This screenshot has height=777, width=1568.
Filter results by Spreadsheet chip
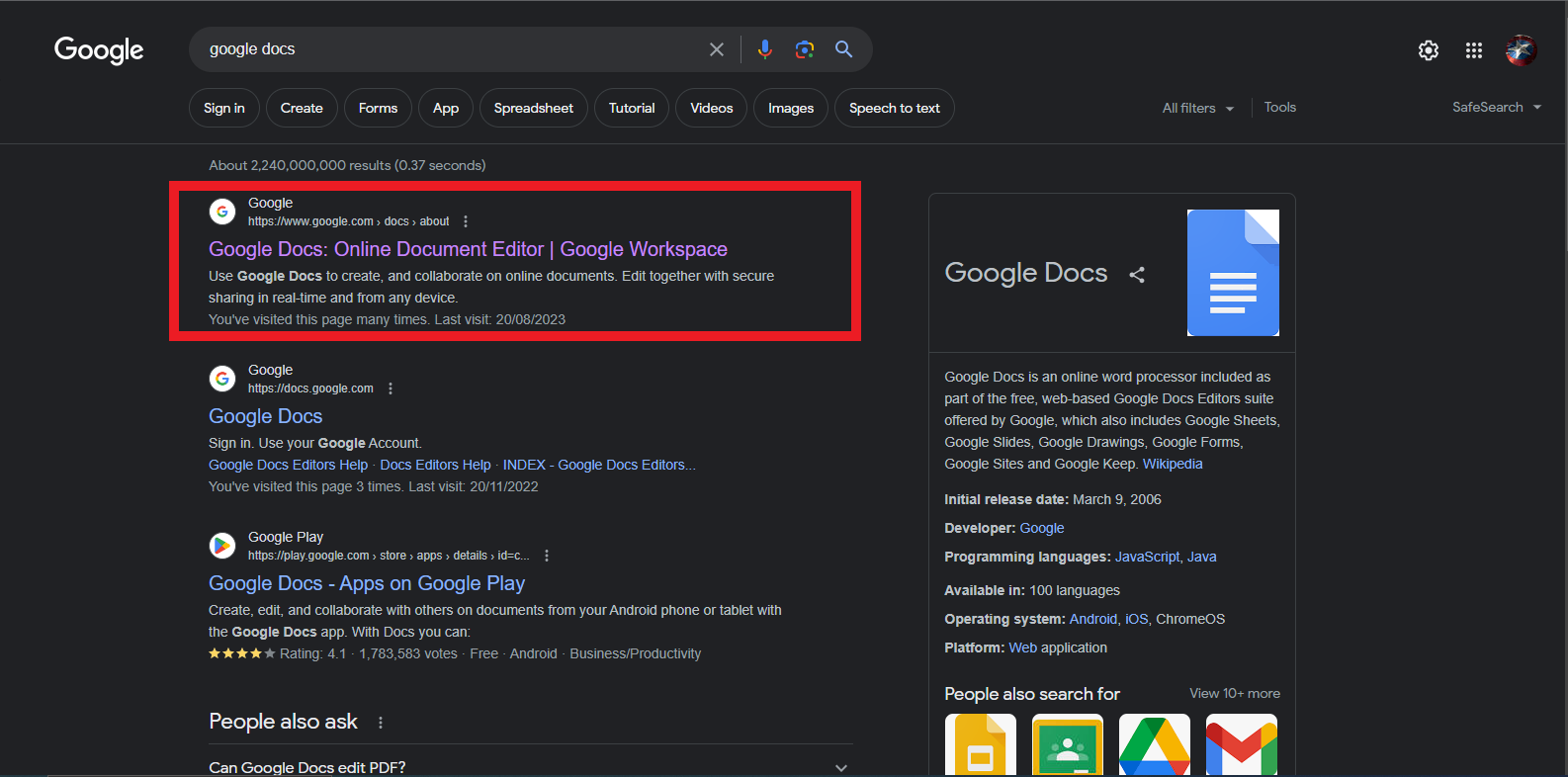click(x=534, y=108)
